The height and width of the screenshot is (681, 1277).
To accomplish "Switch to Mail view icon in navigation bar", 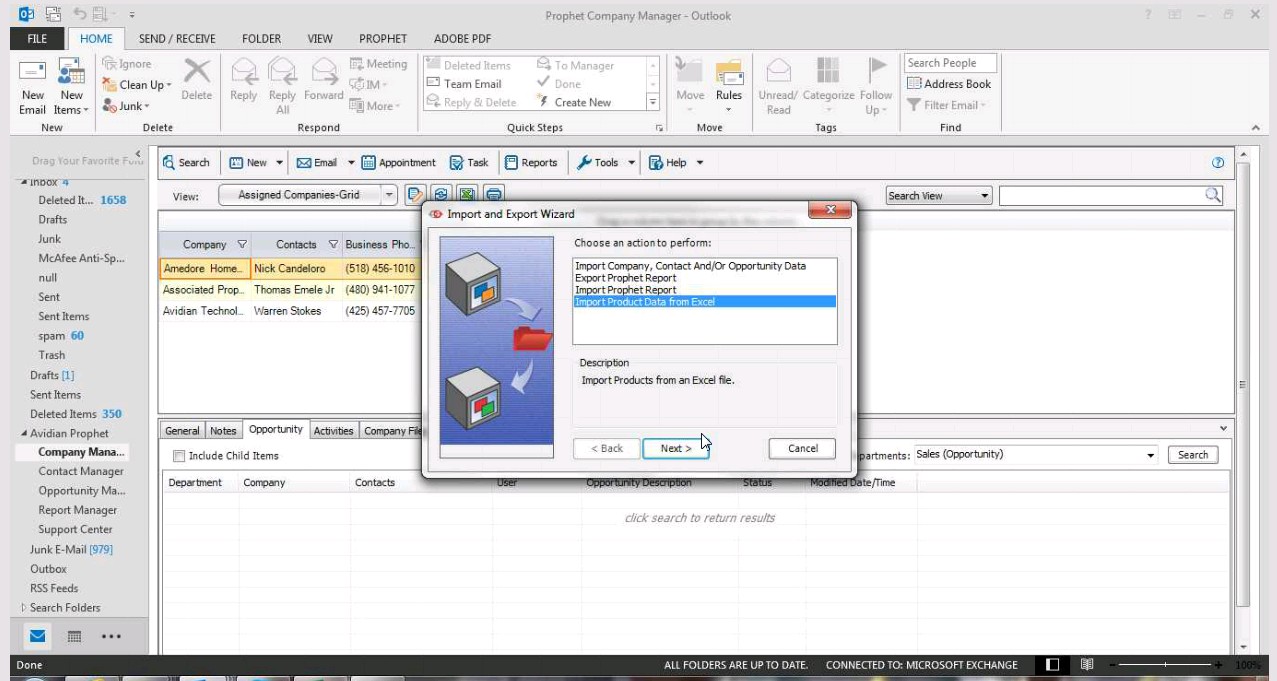I will (x=38, y=636).
